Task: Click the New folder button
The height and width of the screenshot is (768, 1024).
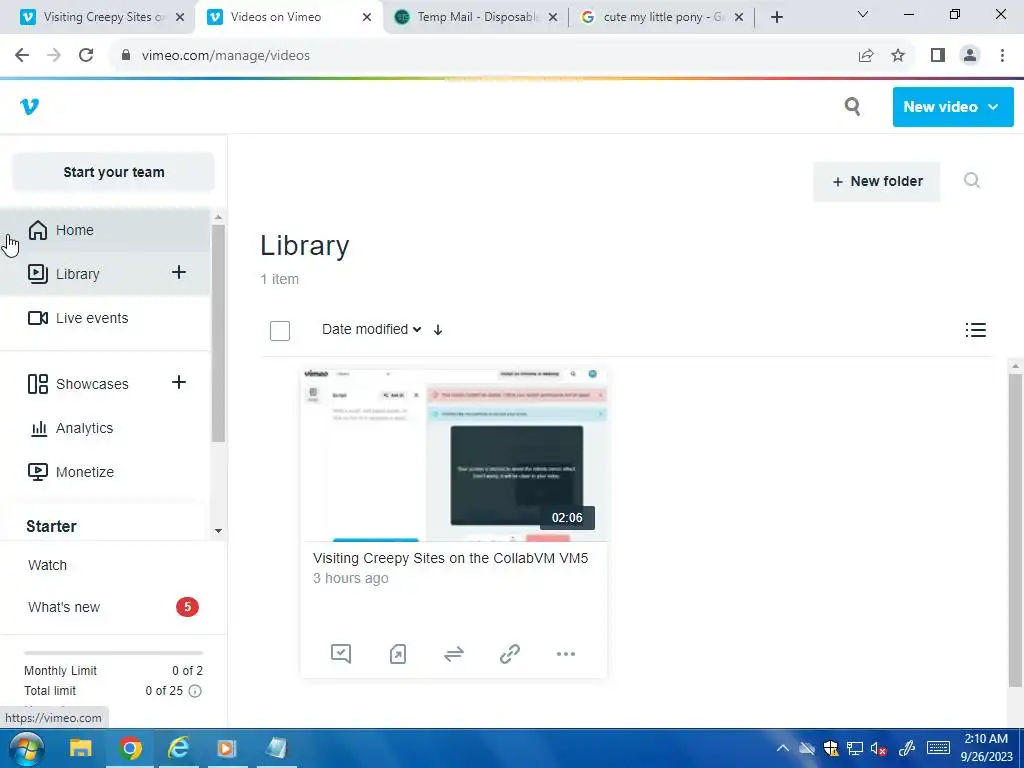Action: pos(876,182)
